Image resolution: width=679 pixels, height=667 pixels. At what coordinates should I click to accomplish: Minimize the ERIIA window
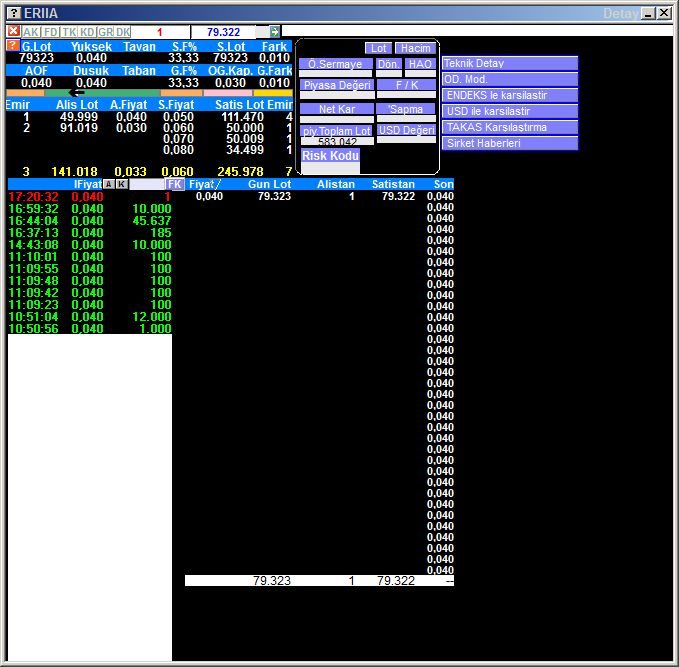(648, 13)
